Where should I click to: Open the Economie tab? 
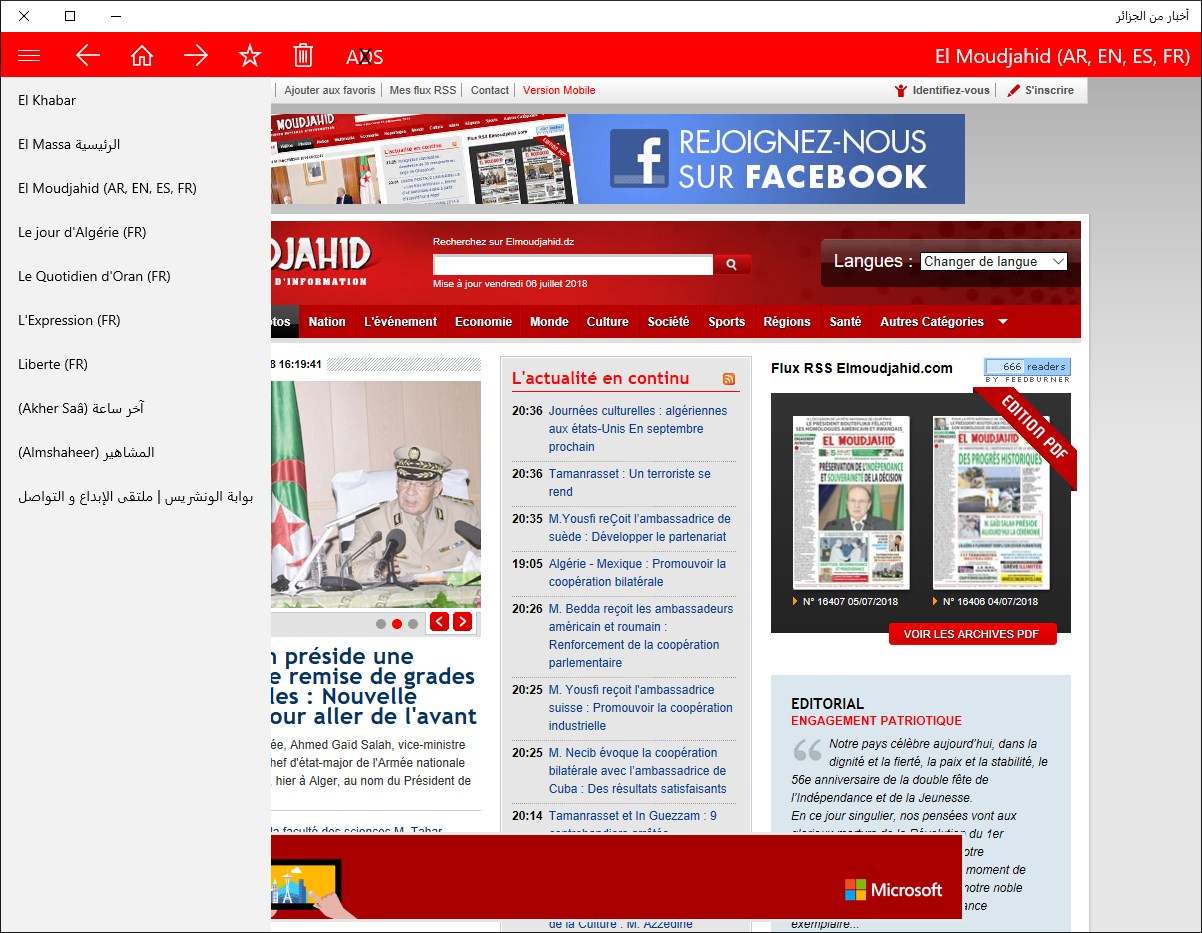click(x=483, y=322)
